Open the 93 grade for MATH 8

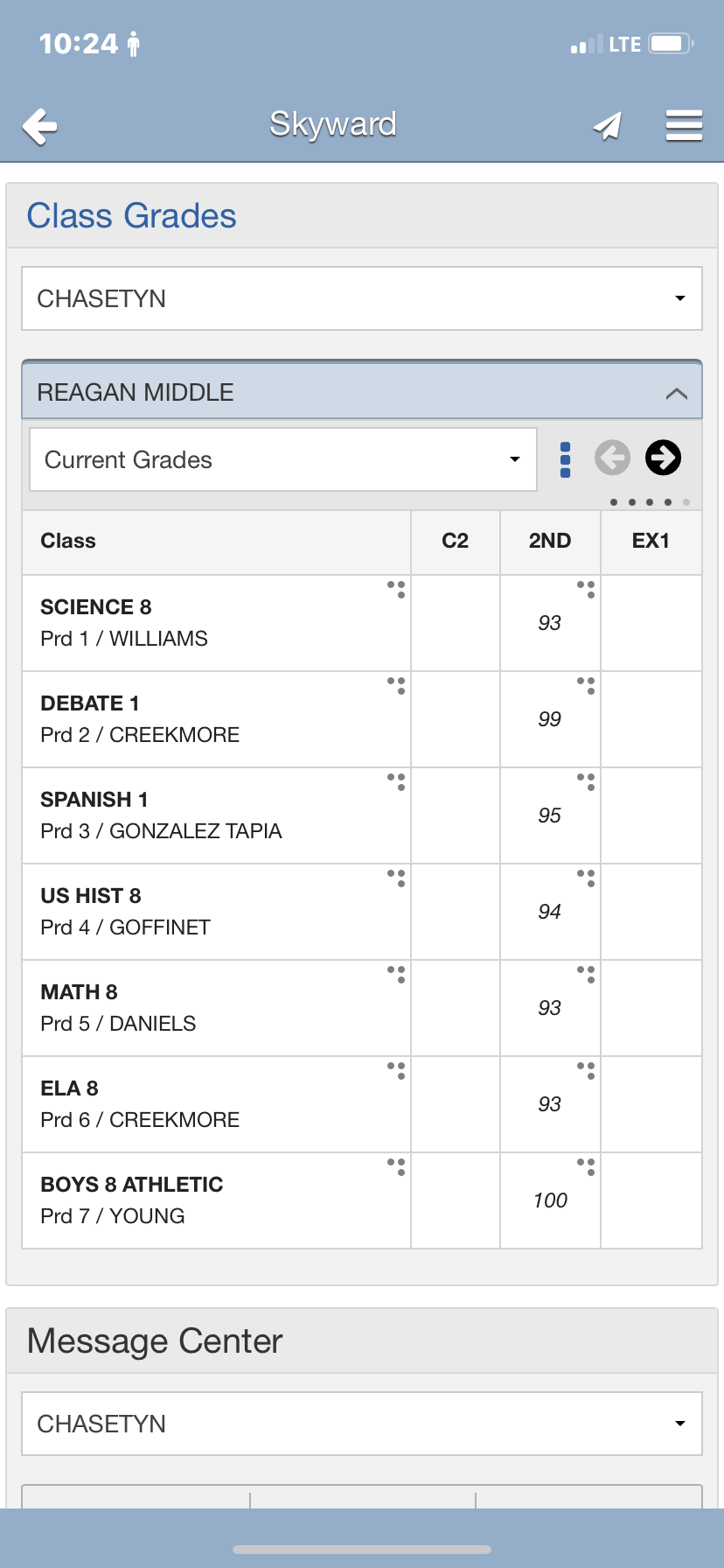pyautogui.click(x=550, y=1008)
